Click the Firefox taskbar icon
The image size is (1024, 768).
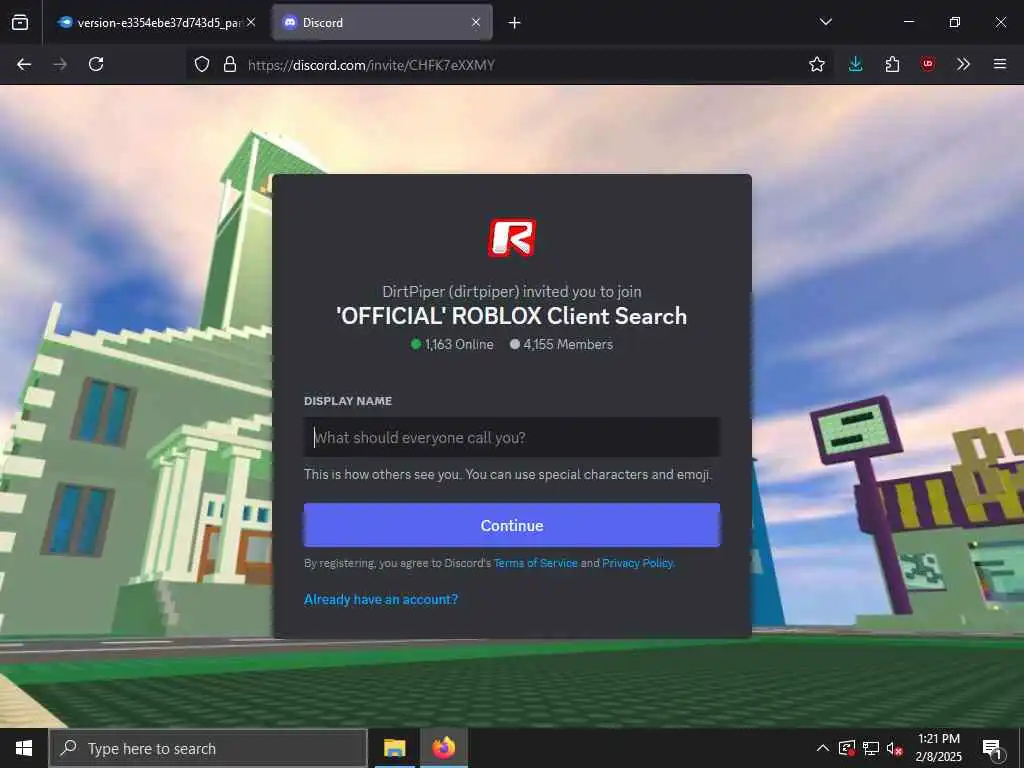[443, 748]
